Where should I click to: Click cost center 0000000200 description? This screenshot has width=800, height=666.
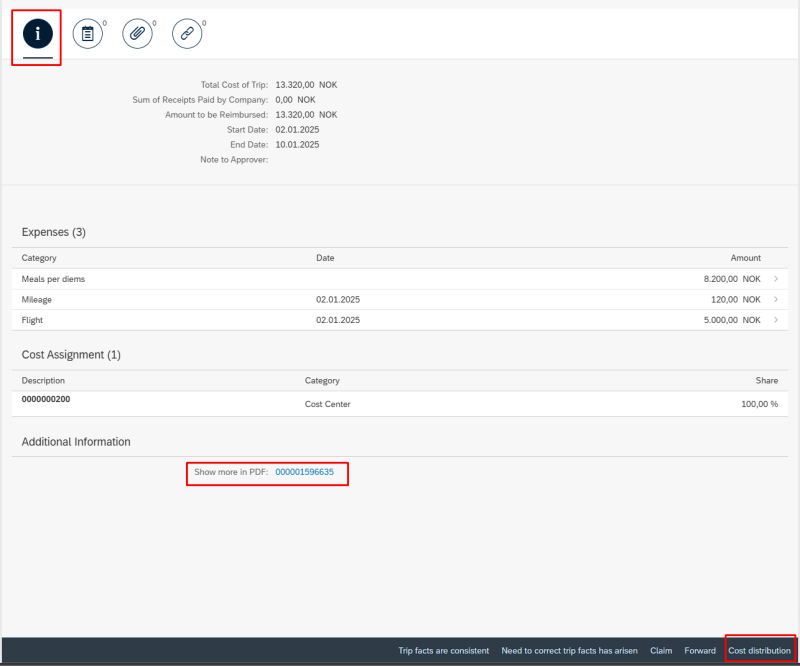tap(46, 399)
